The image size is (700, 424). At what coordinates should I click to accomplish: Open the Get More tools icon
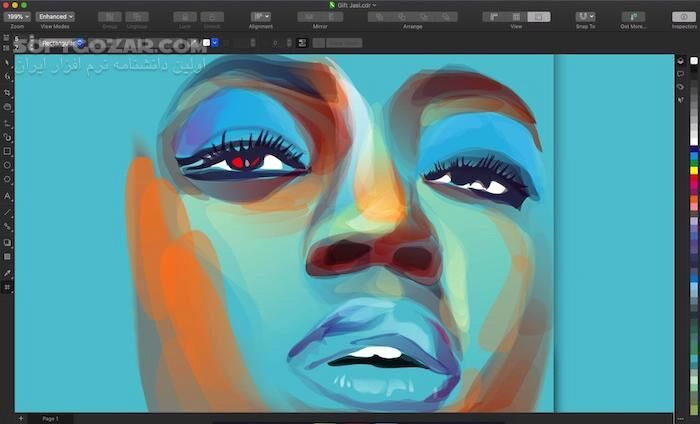pyautogui.click(x=633, y=17)
